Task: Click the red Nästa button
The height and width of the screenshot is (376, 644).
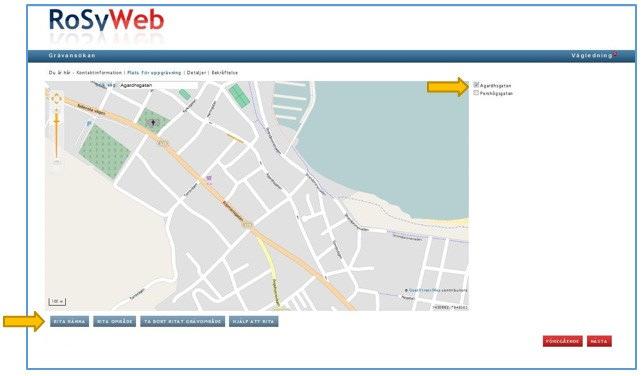Action: pos(599,341)
